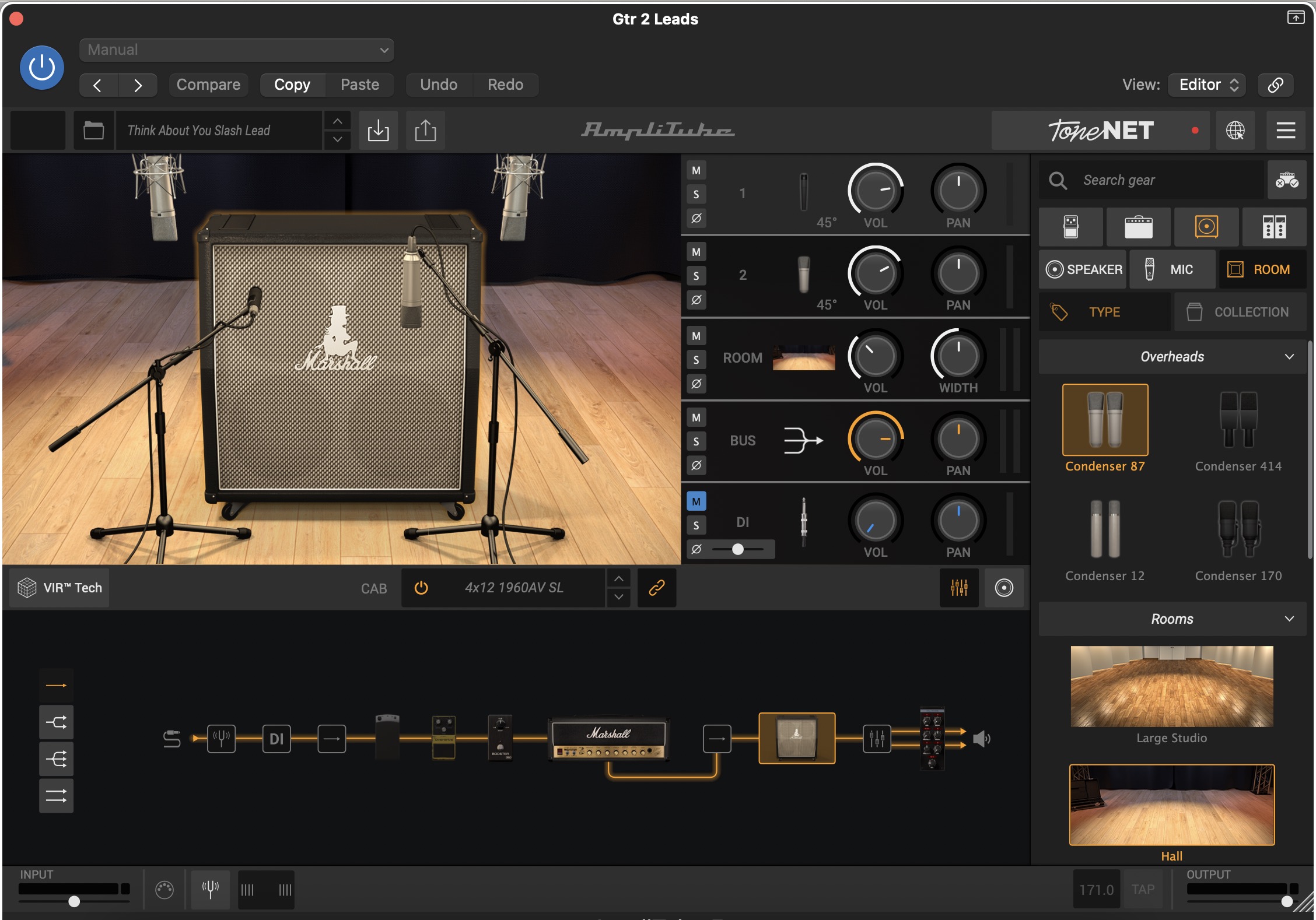This screenshot has height=920, width=1316.
Task: Choose the Condenser 87 overhead mics
Action: (1105, 420)
